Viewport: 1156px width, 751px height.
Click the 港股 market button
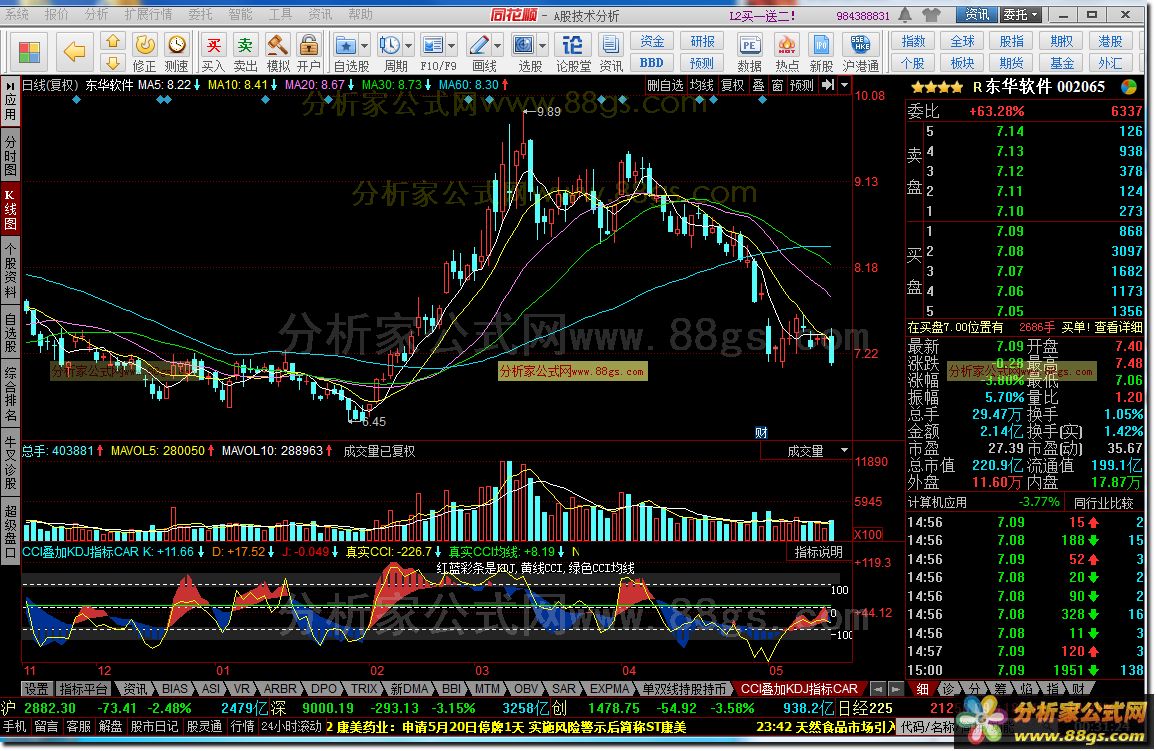click(x=1110, y=42)
